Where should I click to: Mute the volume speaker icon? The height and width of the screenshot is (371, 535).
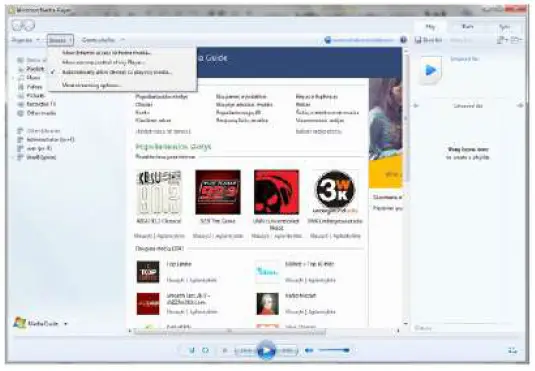click(x=309, y=350)
